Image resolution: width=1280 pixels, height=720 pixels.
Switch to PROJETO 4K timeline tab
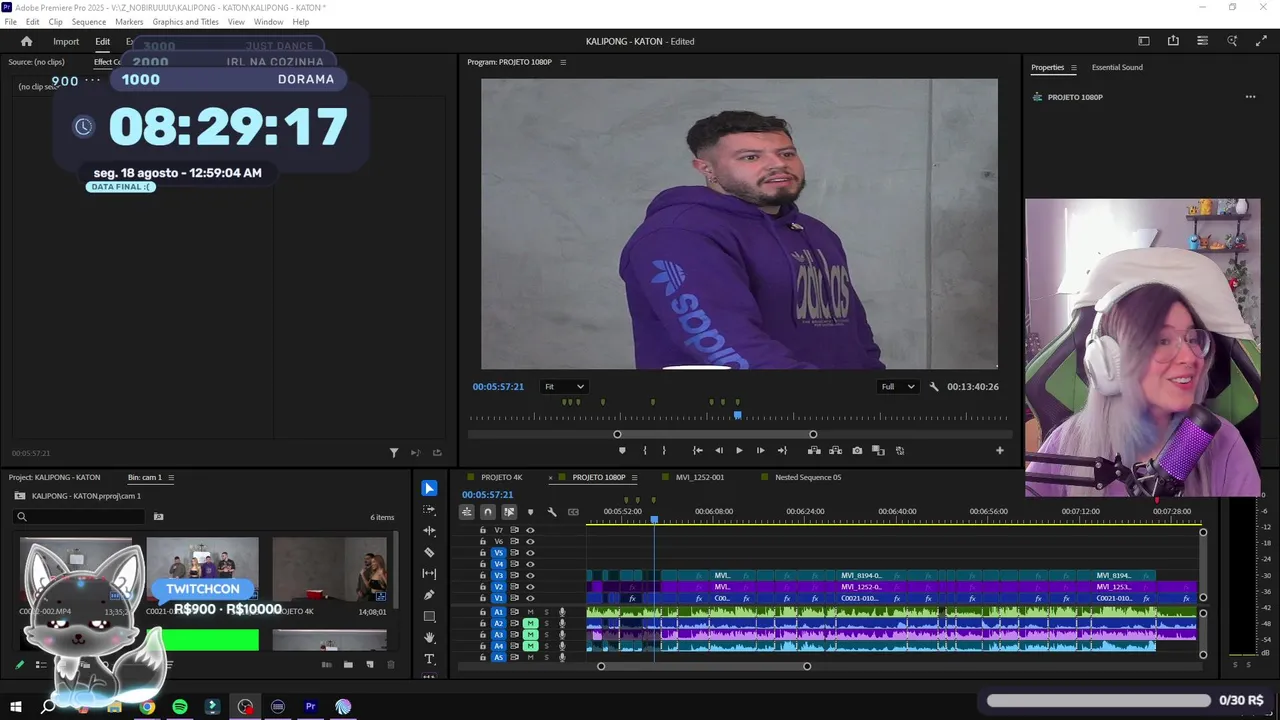click(x=502, y=478)
